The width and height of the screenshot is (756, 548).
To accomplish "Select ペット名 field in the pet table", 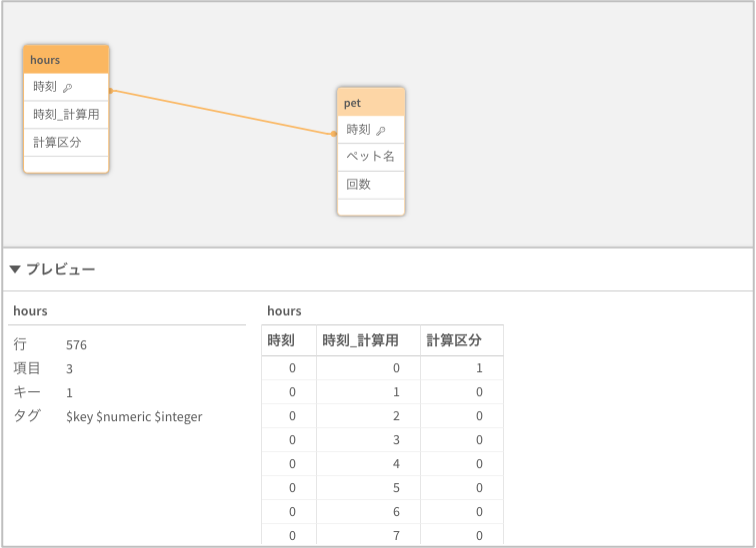I will [x=371, y=157].
